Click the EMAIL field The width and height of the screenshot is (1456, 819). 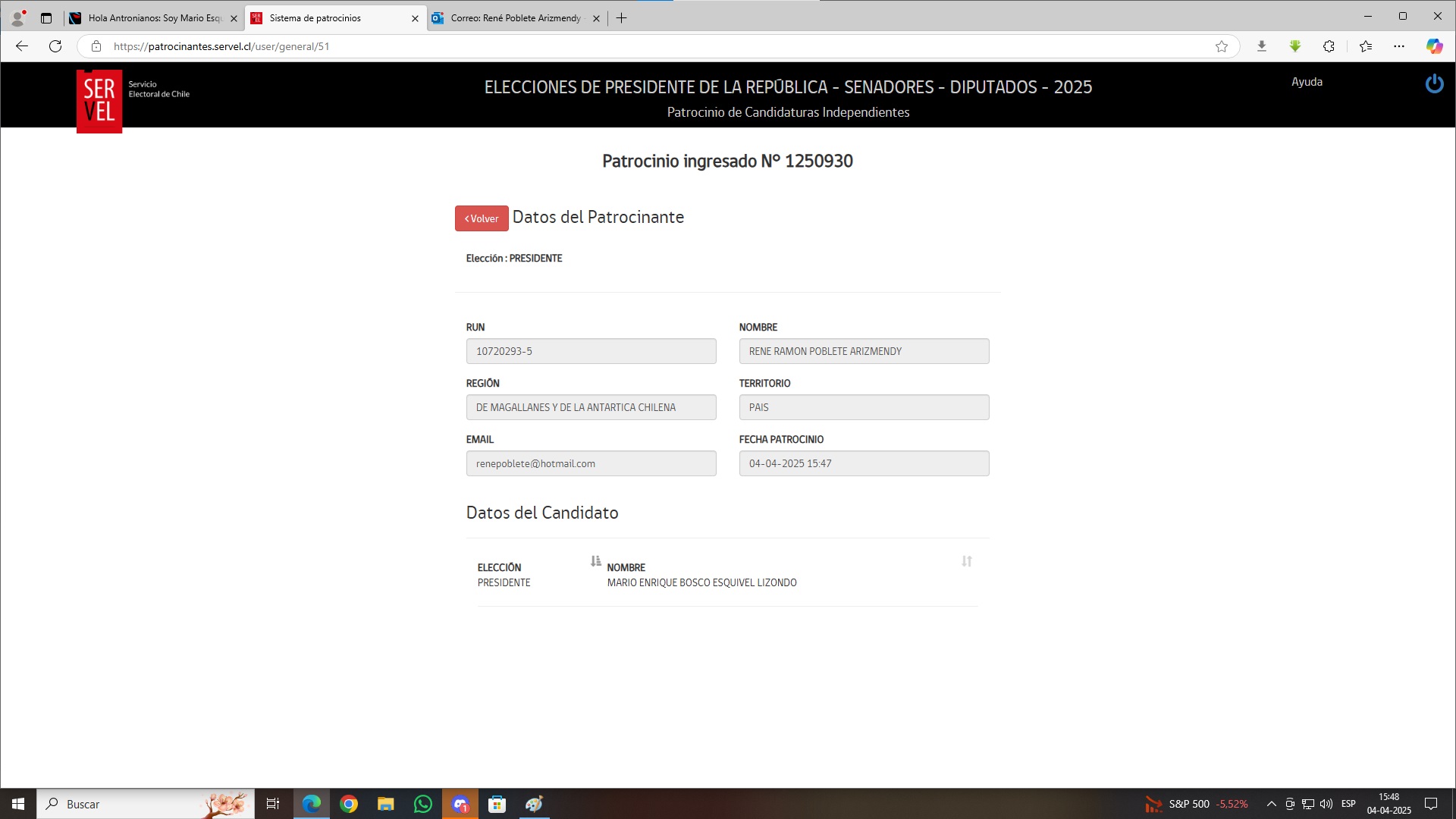pyautogui.click(x=591, y=463)
